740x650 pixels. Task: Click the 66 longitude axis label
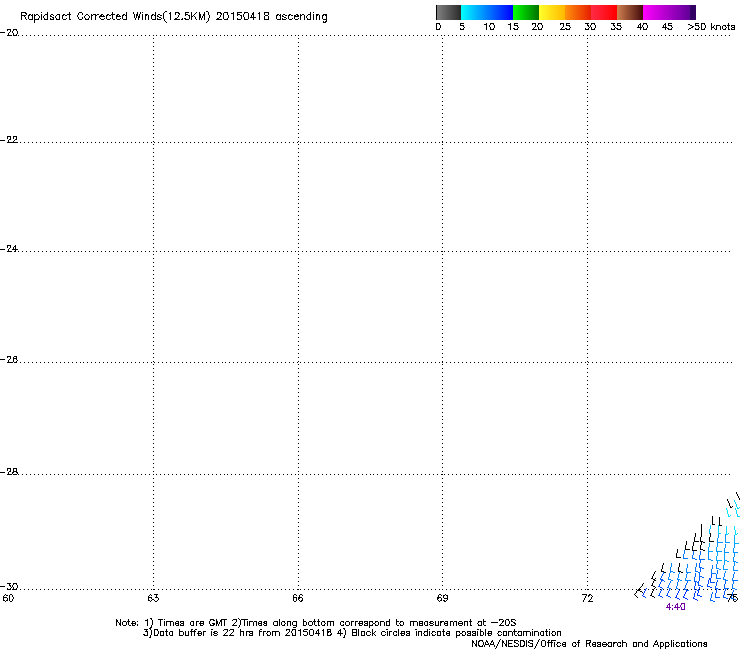point(298,599)
